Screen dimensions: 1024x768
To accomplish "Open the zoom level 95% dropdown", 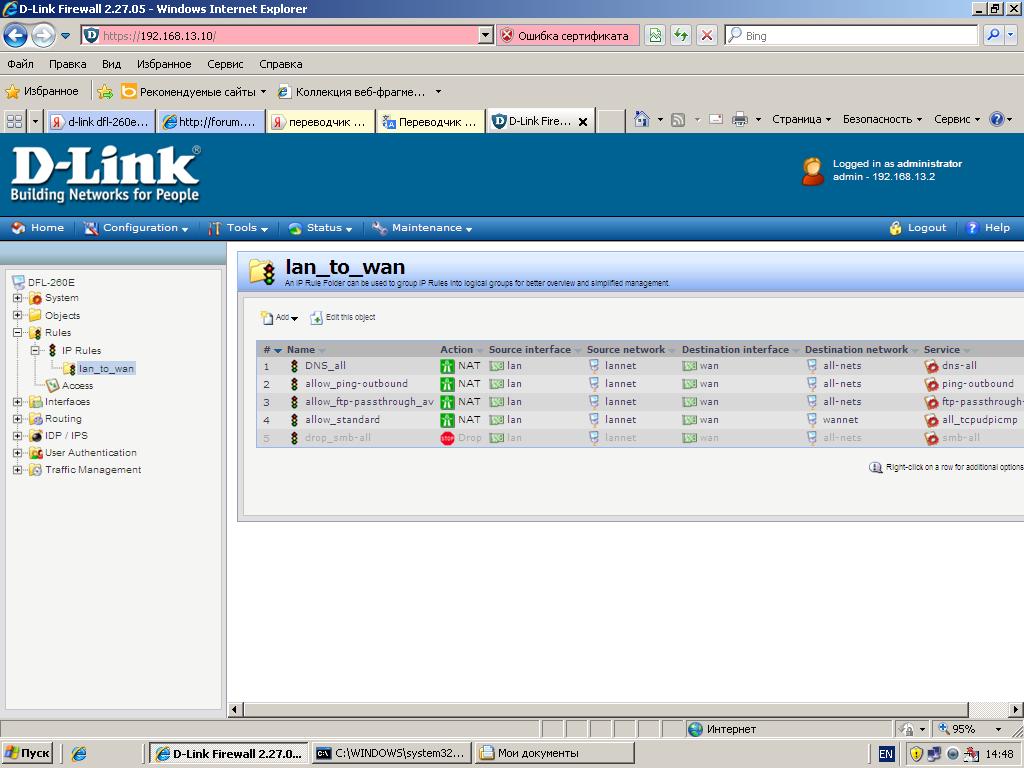I will 997,729.
